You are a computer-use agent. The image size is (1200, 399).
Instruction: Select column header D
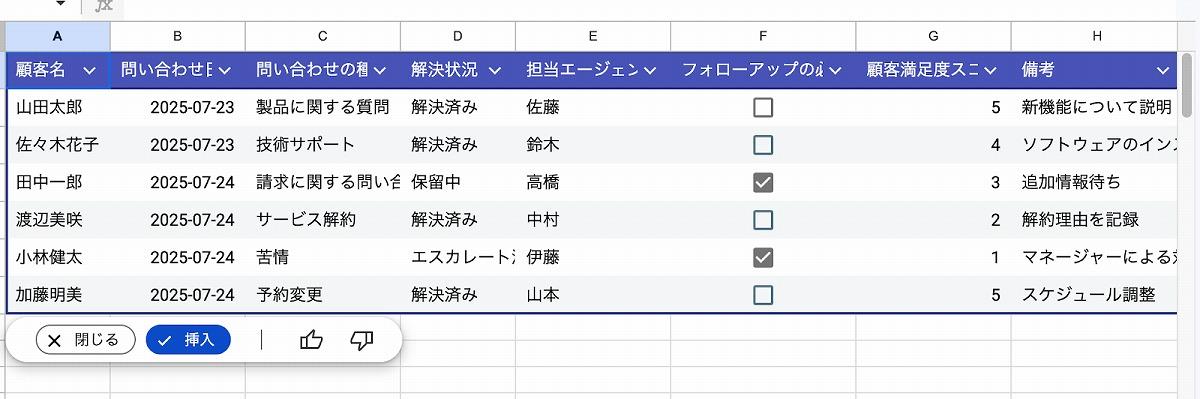click(x=458, y=36)
